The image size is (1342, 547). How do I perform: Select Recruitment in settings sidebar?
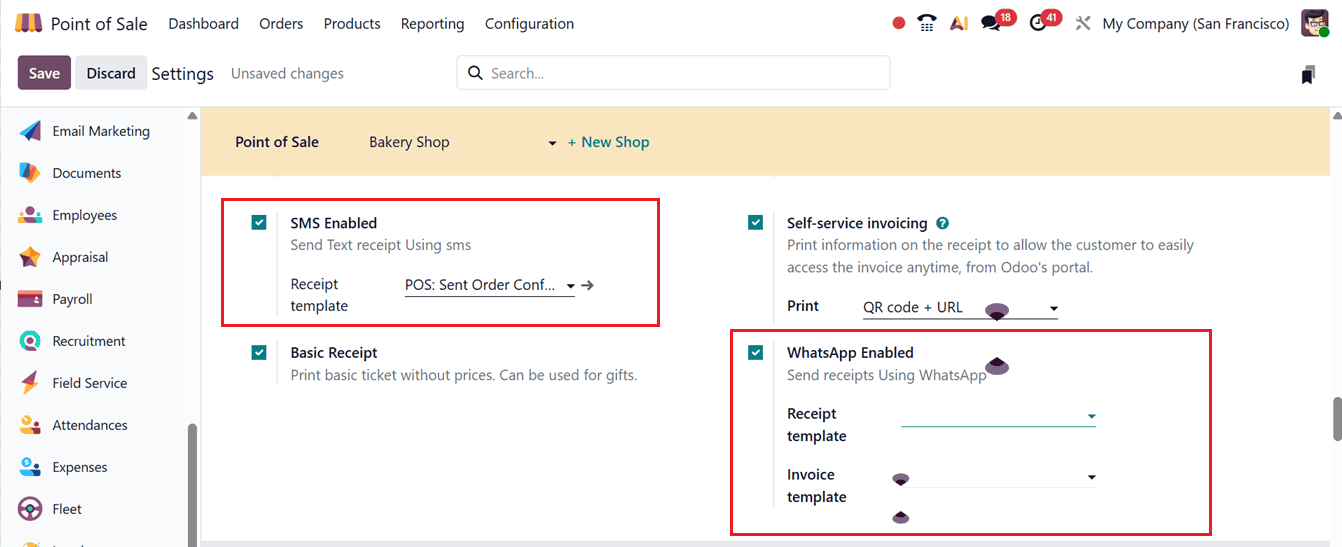89,341
